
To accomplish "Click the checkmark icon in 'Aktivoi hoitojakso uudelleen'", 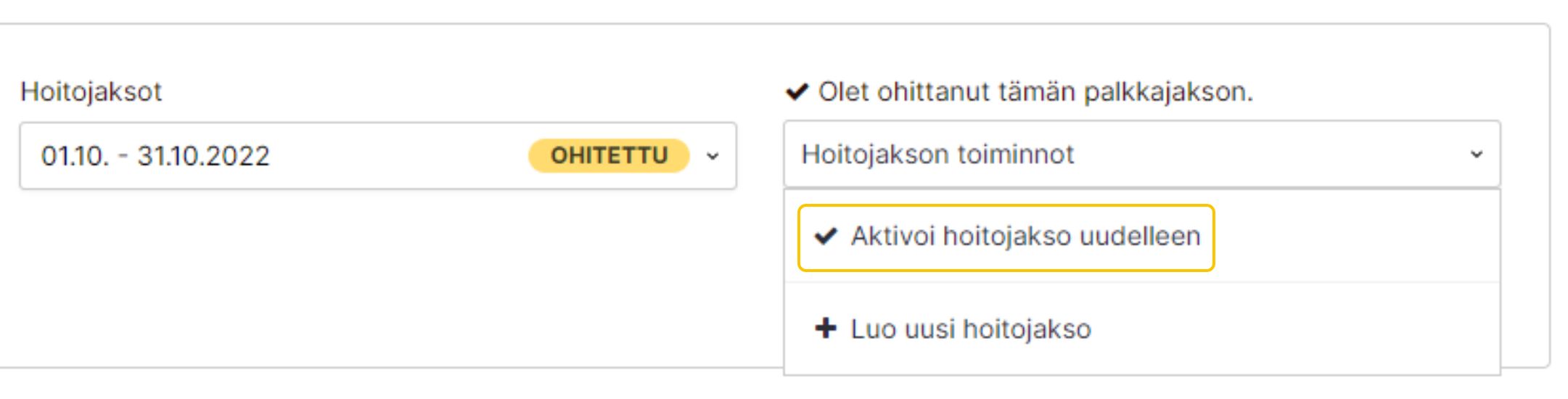I will tap(826, 236).
